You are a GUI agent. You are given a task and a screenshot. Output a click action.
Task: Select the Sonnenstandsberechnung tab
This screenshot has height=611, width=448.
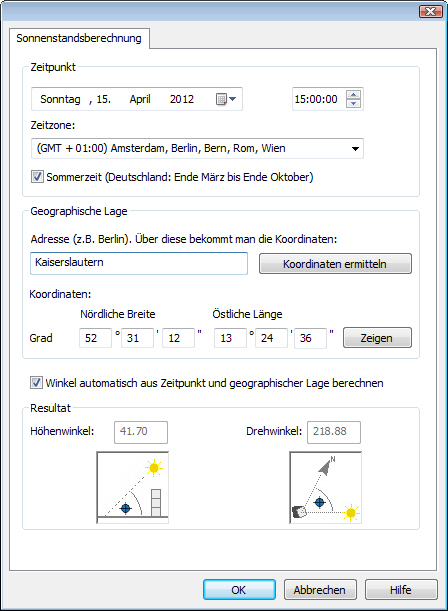coord(79,38)
